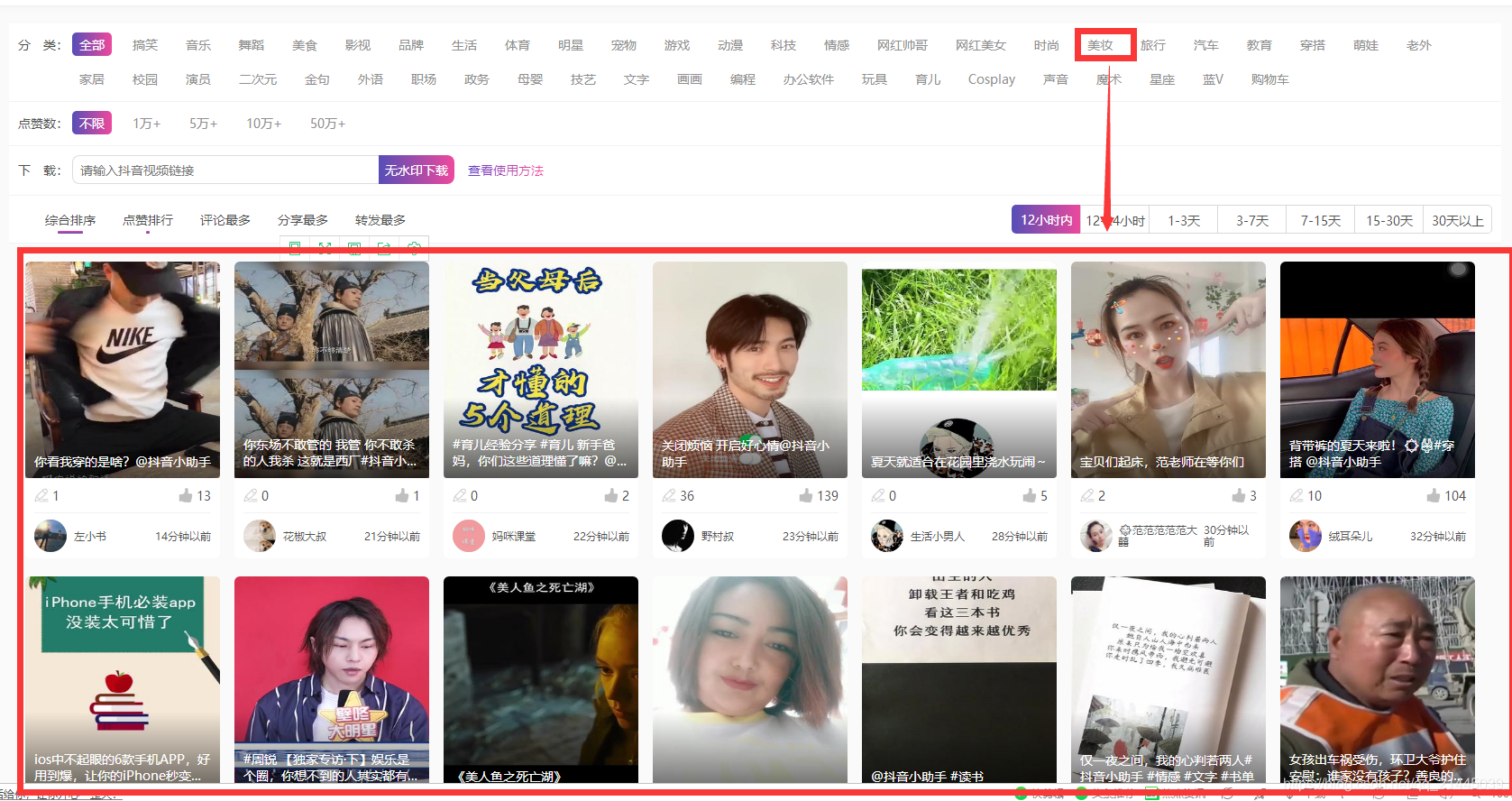Switch to the 评论最多 sort tab
The width and height of the screenshot is (1512, 801).
(225, 220)
